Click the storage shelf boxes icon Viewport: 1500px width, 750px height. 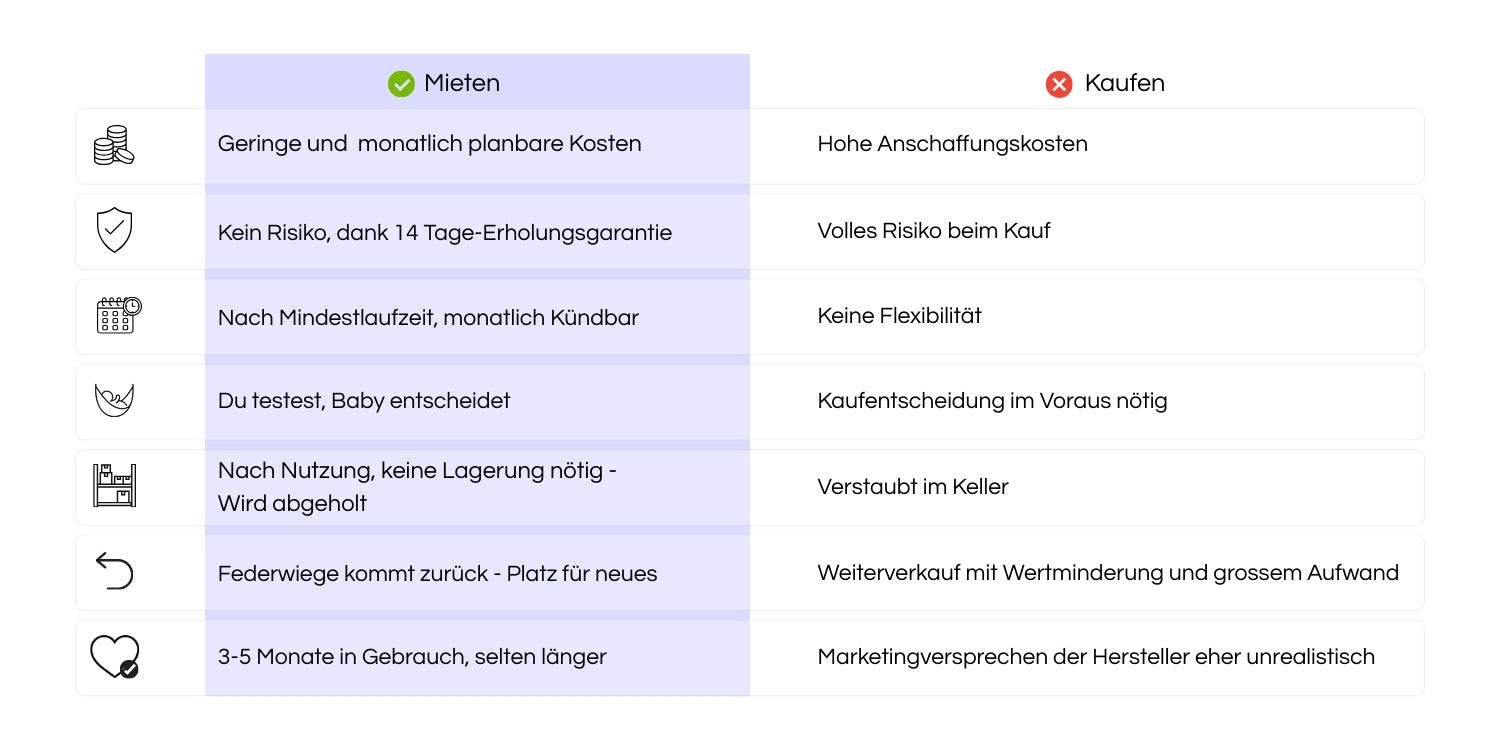coord(114,485)
